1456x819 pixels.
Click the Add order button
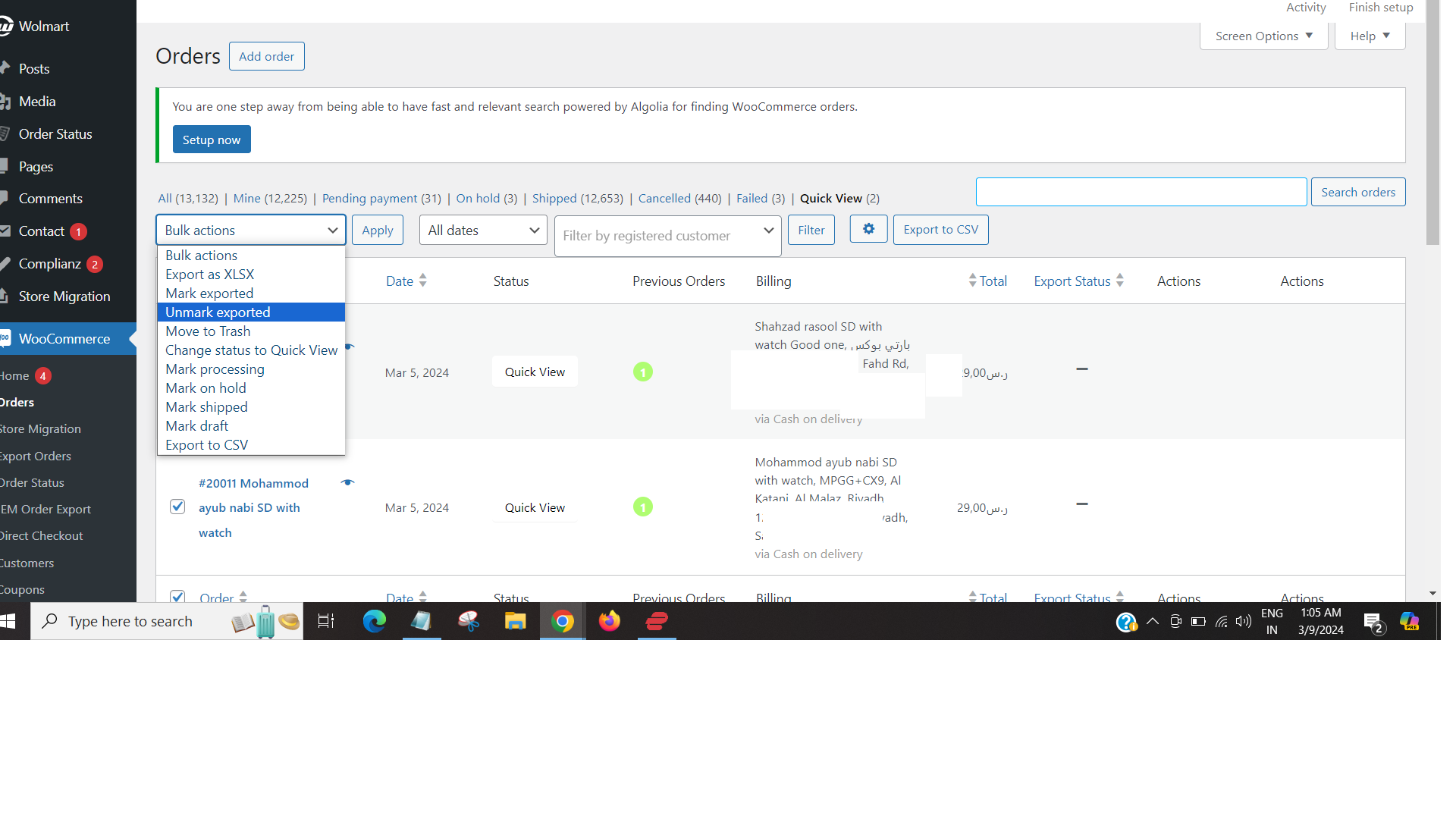[x=267, y=56]
